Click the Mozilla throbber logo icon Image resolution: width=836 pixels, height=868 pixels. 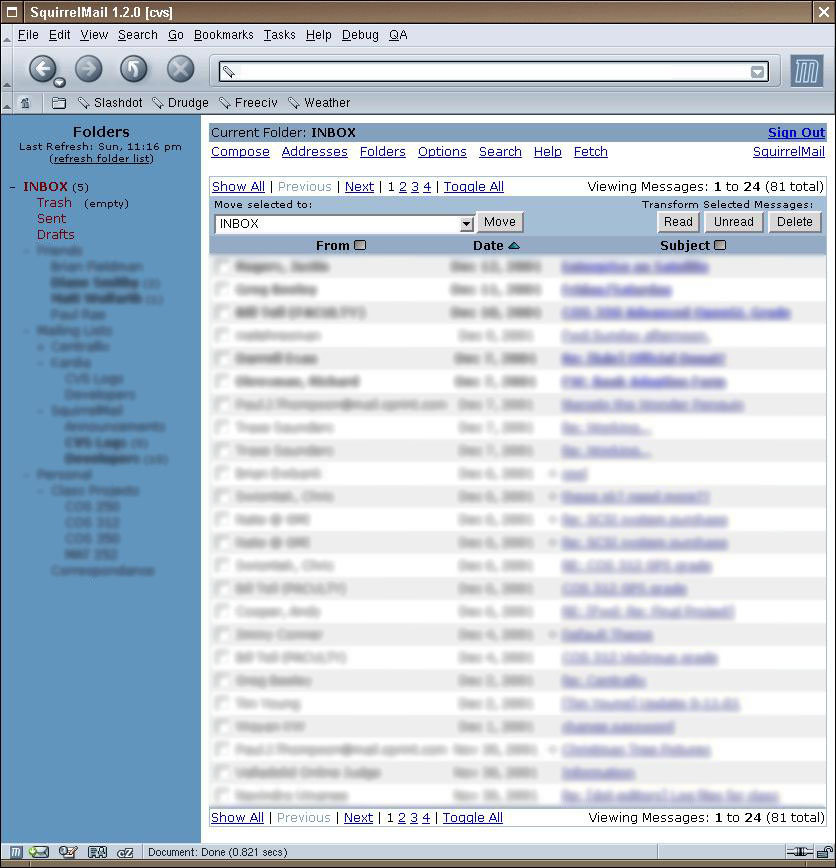pyautogui.click(x=806, y=71)
